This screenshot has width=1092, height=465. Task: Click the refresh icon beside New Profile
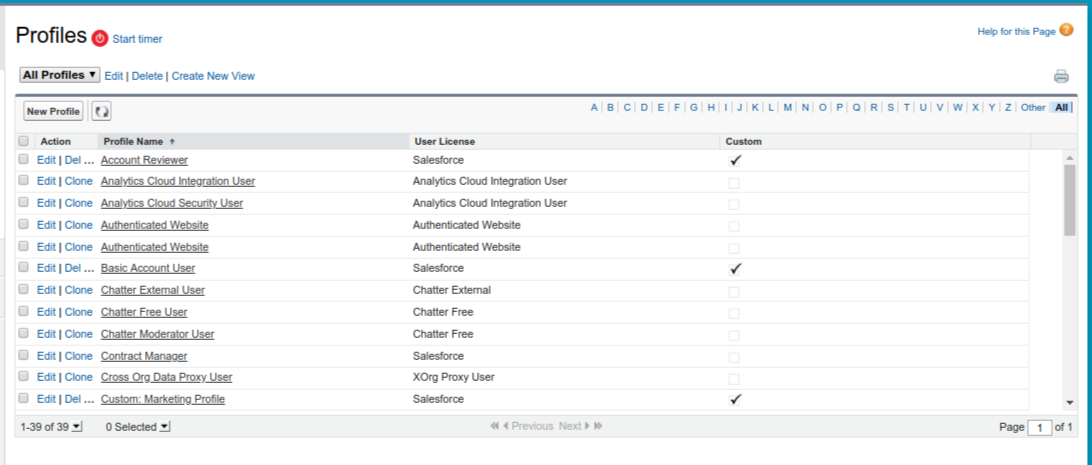(x=101, y=111)
